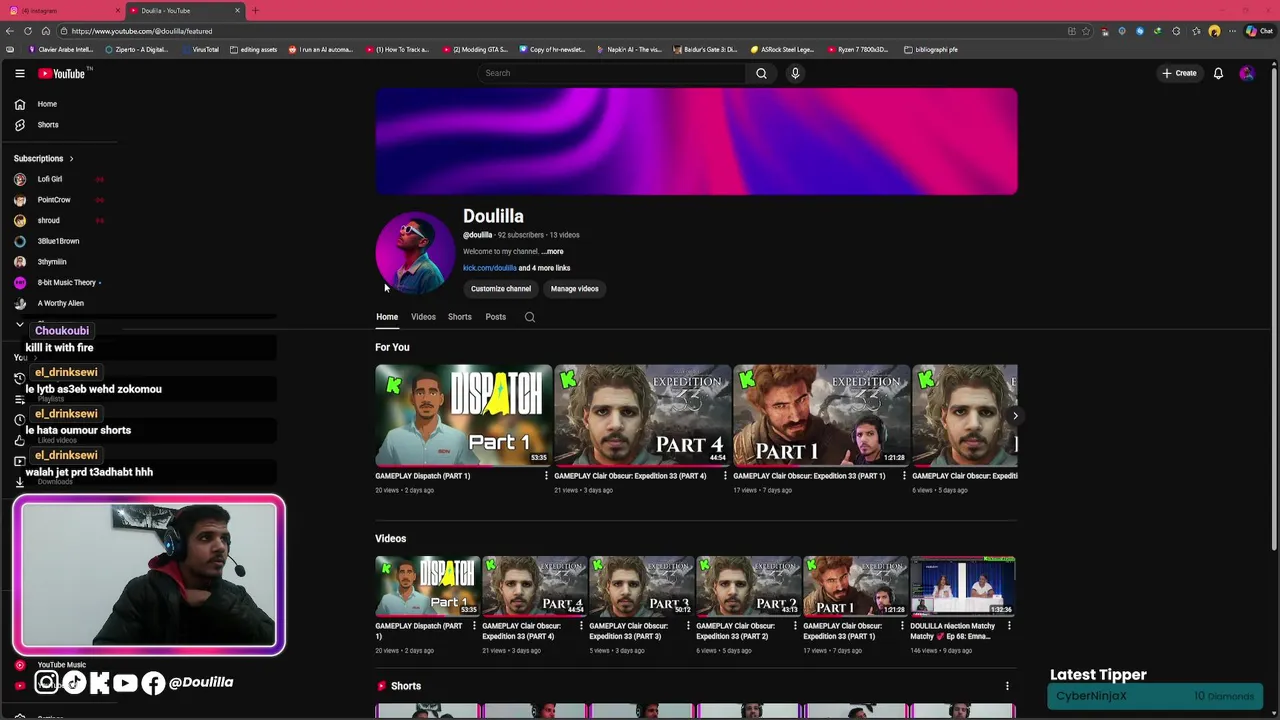Open the YouTube hamburger guide menu

pyautogui.click(x=19, y=73)
